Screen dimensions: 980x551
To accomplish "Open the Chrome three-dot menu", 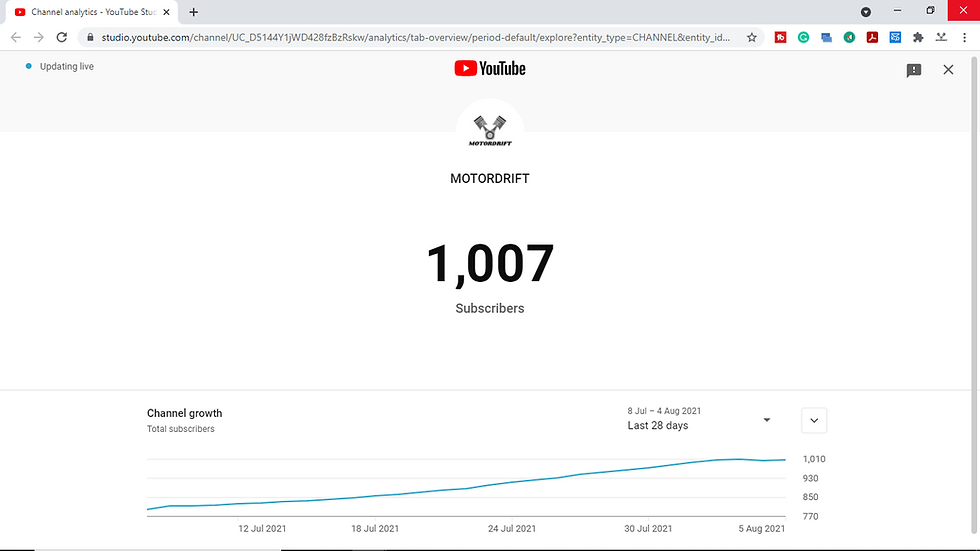I will click(x=964, y=37).
